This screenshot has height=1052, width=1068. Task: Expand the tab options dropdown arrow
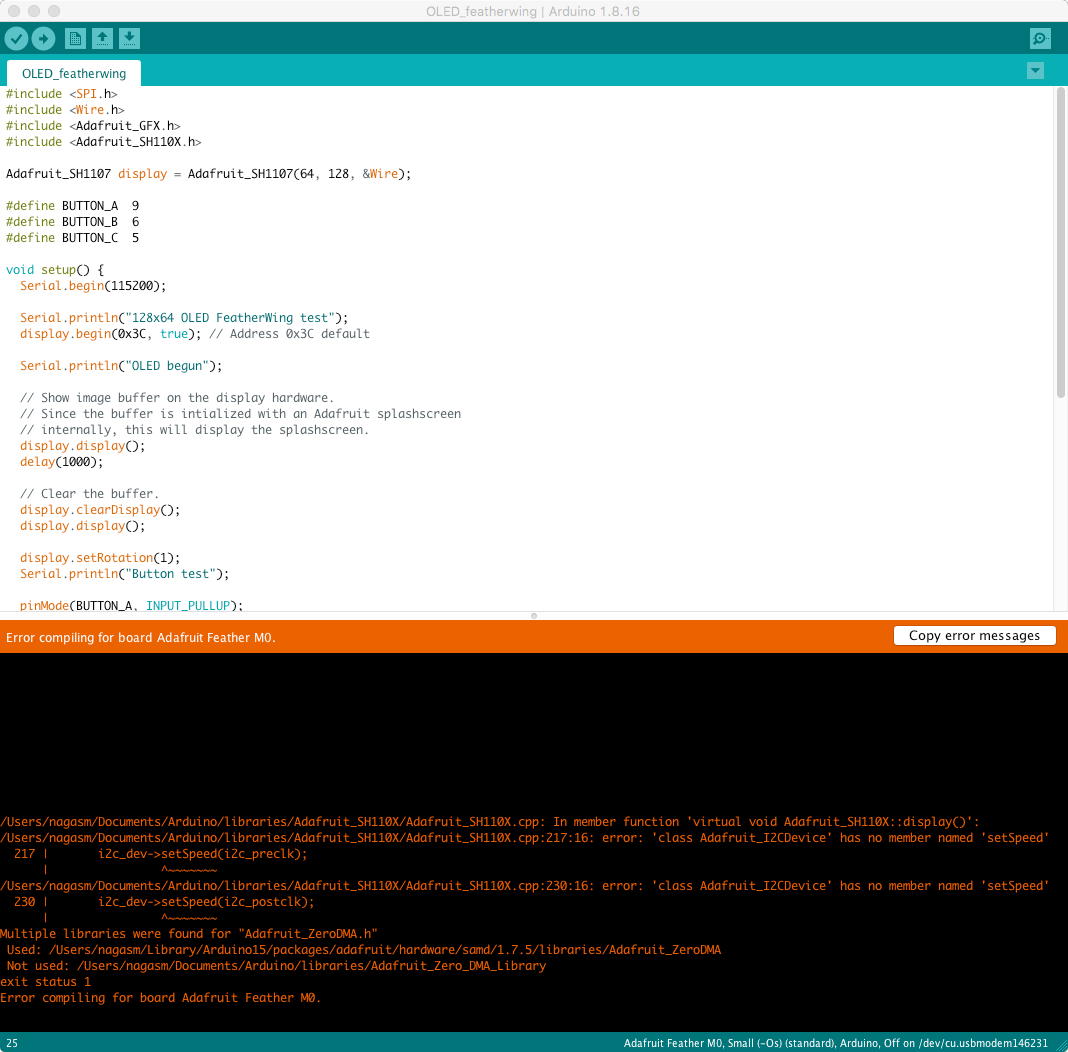tap(1035, 71)
